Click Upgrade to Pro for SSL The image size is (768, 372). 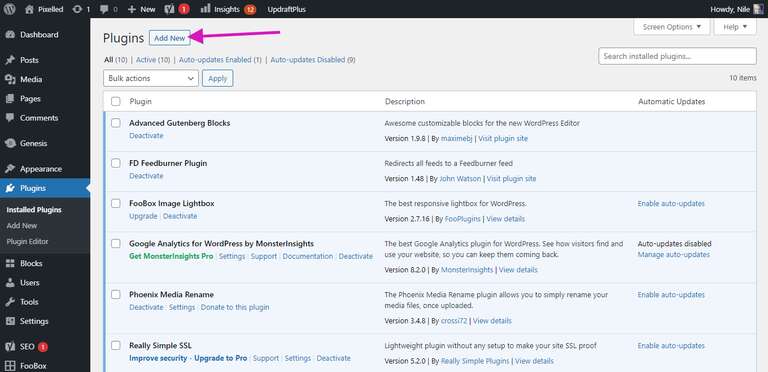click(x=220, y=358)
